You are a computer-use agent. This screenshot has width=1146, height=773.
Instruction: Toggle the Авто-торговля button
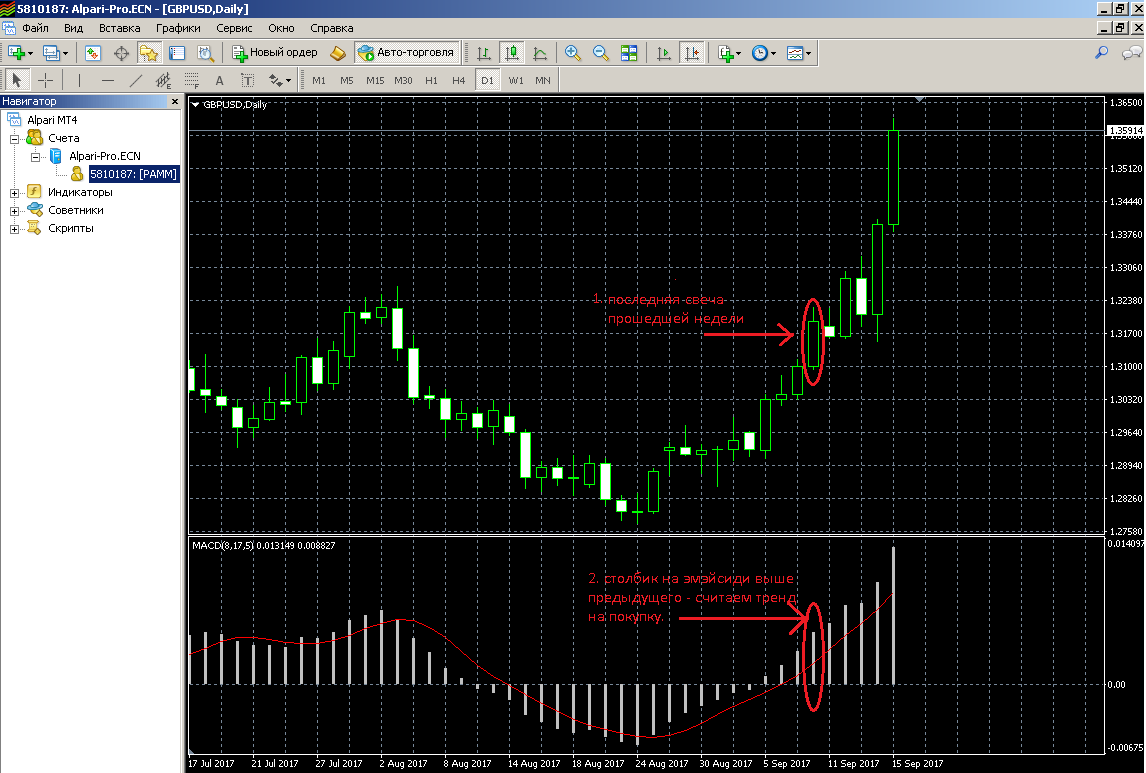tap(407, 53)
